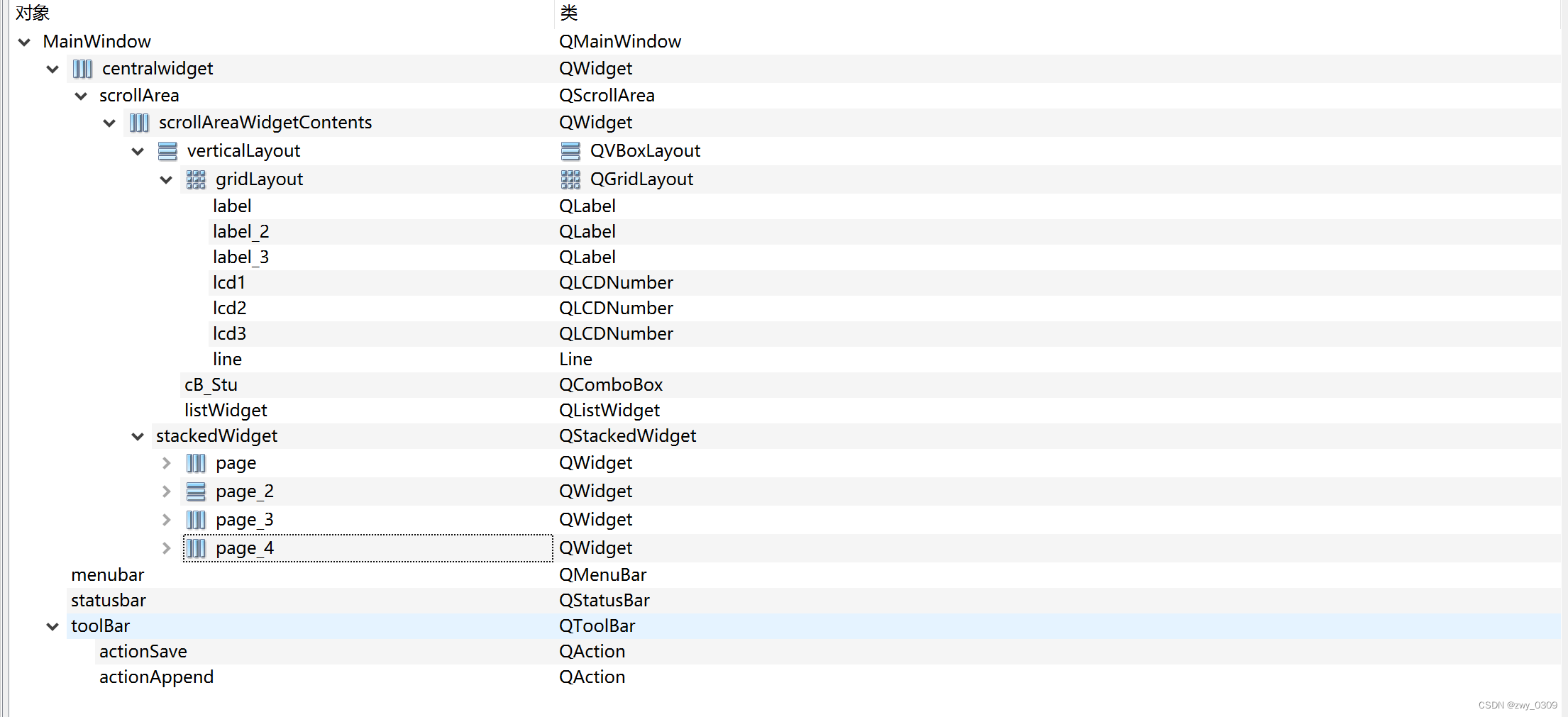
Task: Expand the page_2 node
Action: [x=166, y=491]
